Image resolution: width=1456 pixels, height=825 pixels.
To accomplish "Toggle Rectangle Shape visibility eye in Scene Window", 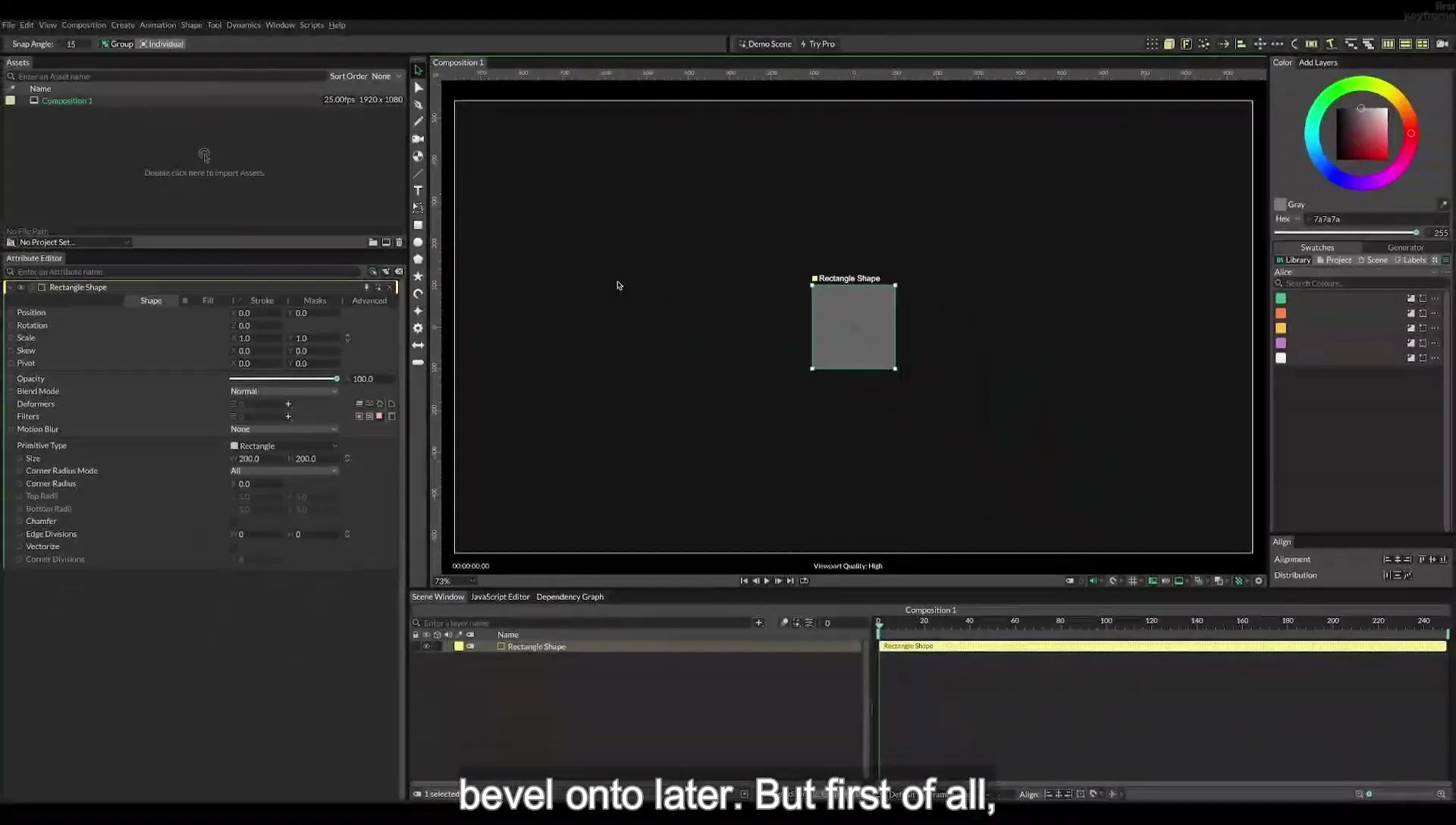I will point(426,647).
